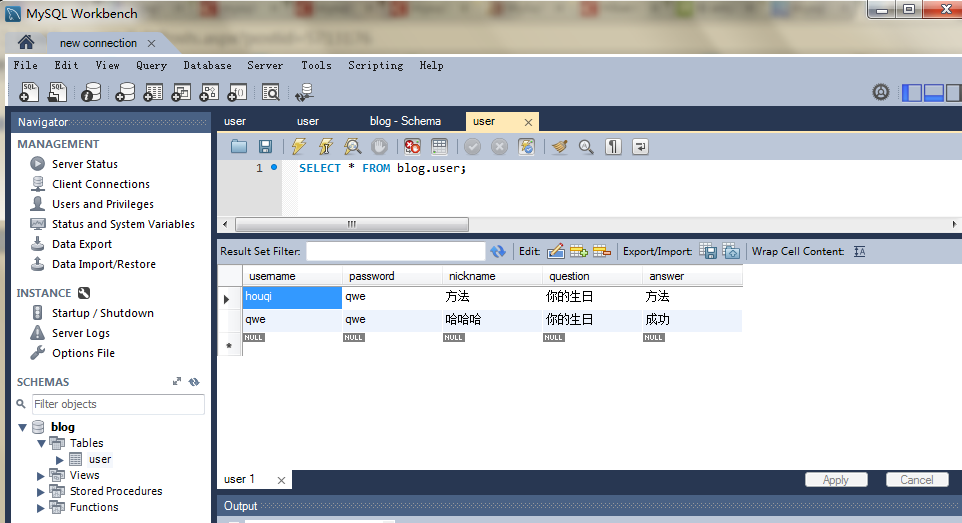The image size is (962, 523).
Task: Toggle invisible characters pilcrow icon
Action: click(614, 146)
